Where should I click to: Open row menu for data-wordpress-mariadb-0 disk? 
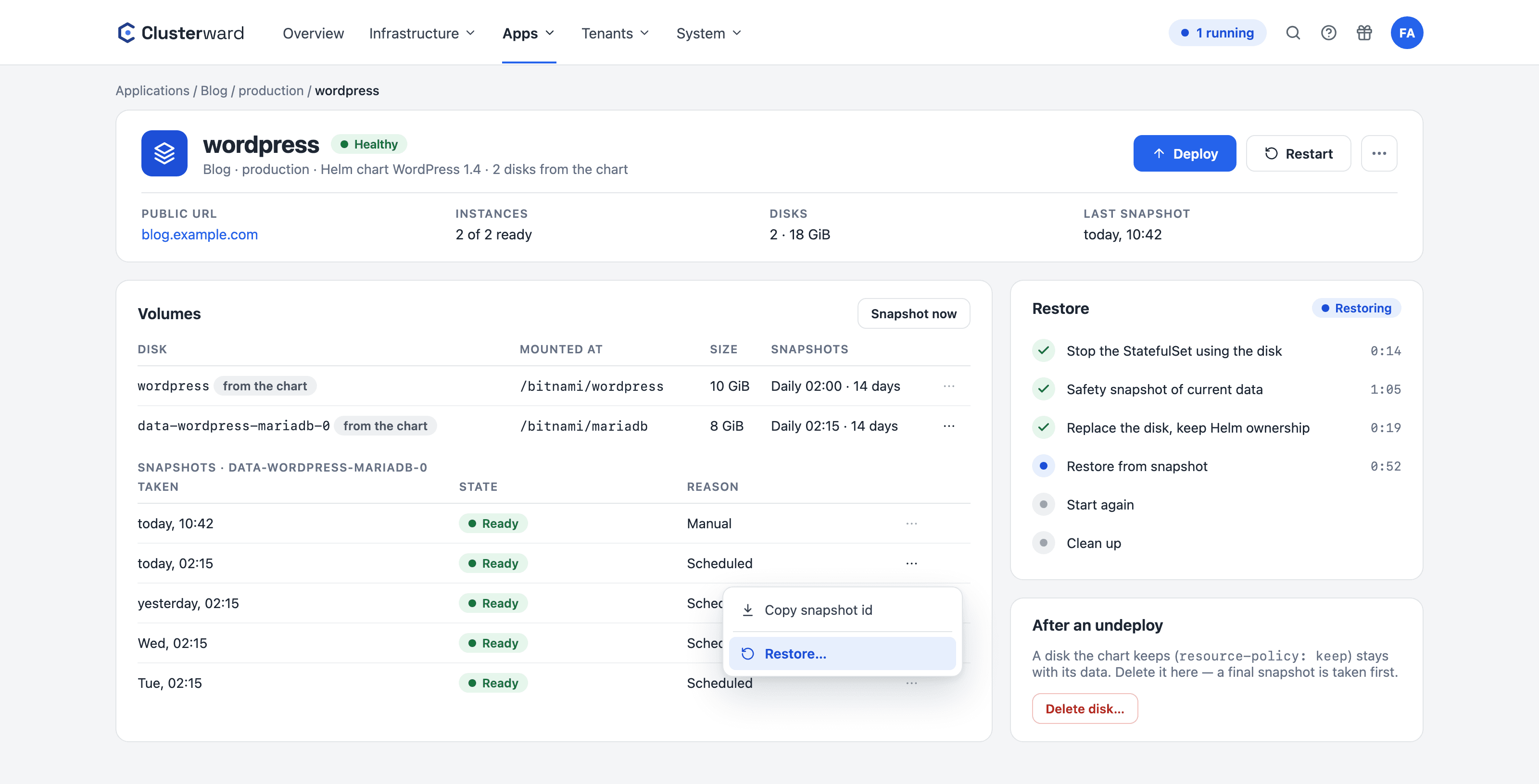949,426
